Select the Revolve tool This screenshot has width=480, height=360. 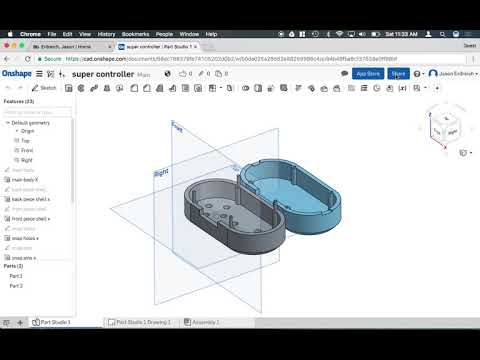pos(81,88)
